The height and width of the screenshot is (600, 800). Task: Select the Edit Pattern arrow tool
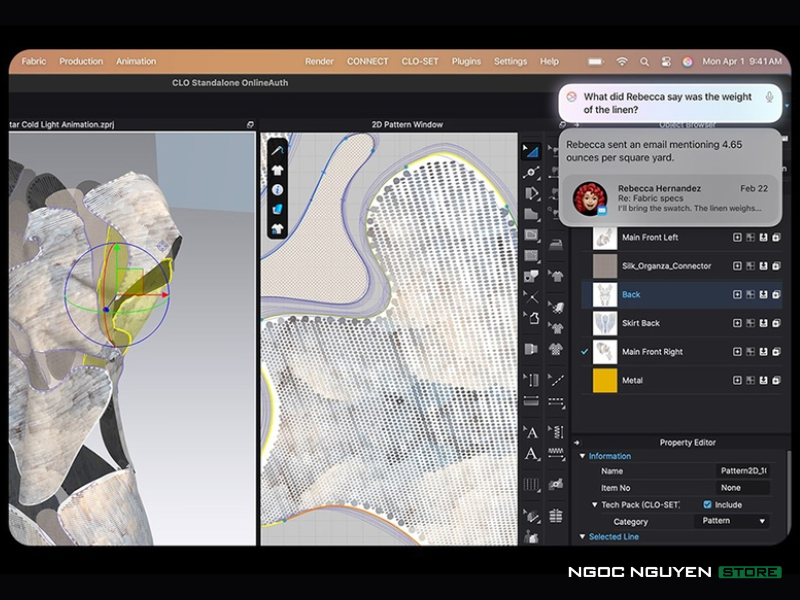point(532,151)
